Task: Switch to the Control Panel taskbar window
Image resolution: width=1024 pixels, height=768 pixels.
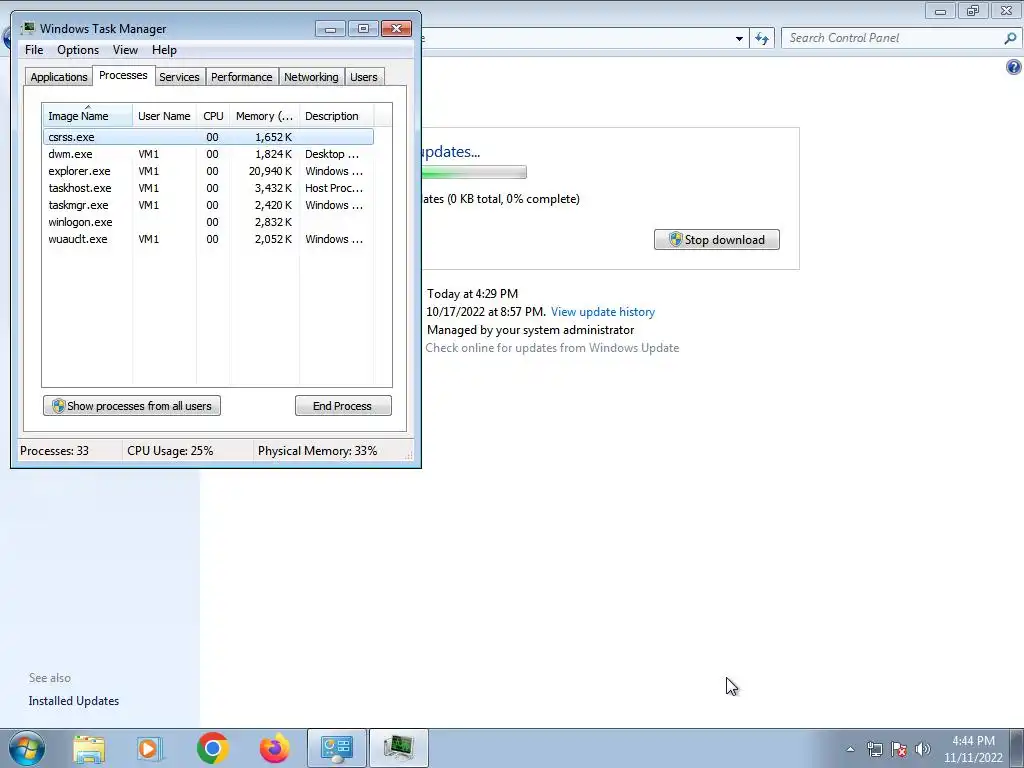Action: click(x=337, y=748)
